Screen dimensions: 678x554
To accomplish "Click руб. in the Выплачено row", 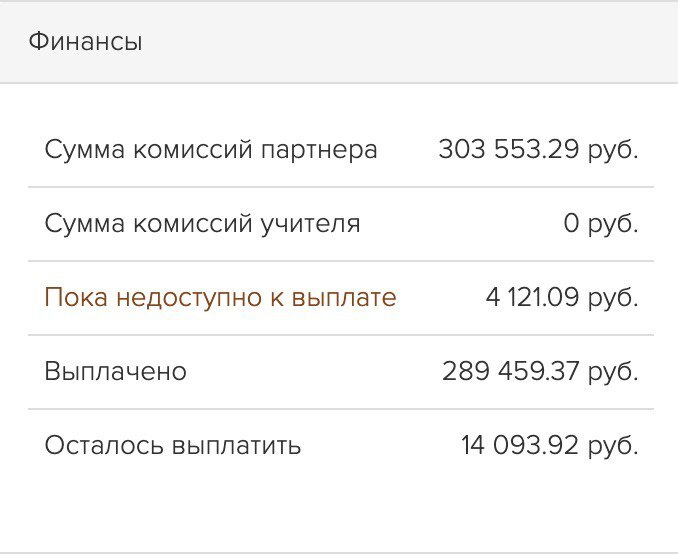I will pyautogui.click(x=614, y=372).
